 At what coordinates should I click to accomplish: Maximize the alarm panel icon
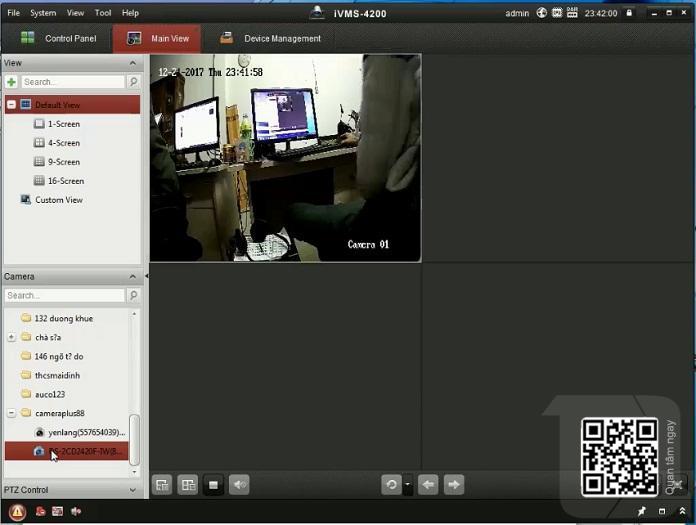tap(662, 511)
